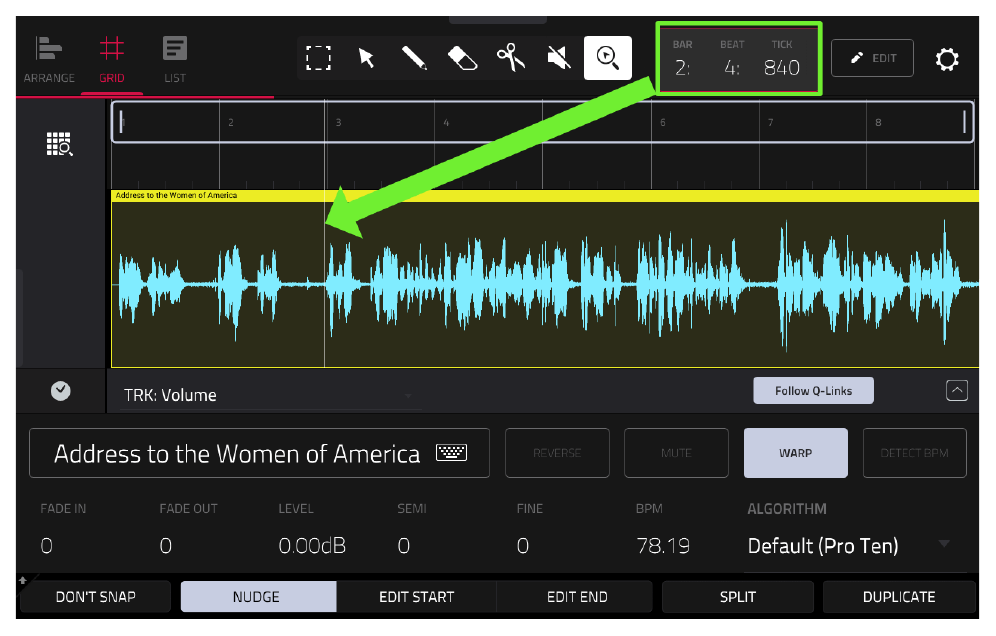The image size is (996, 636).
Task: Toggle Follow Q-Links
Action: pos(813,391)
